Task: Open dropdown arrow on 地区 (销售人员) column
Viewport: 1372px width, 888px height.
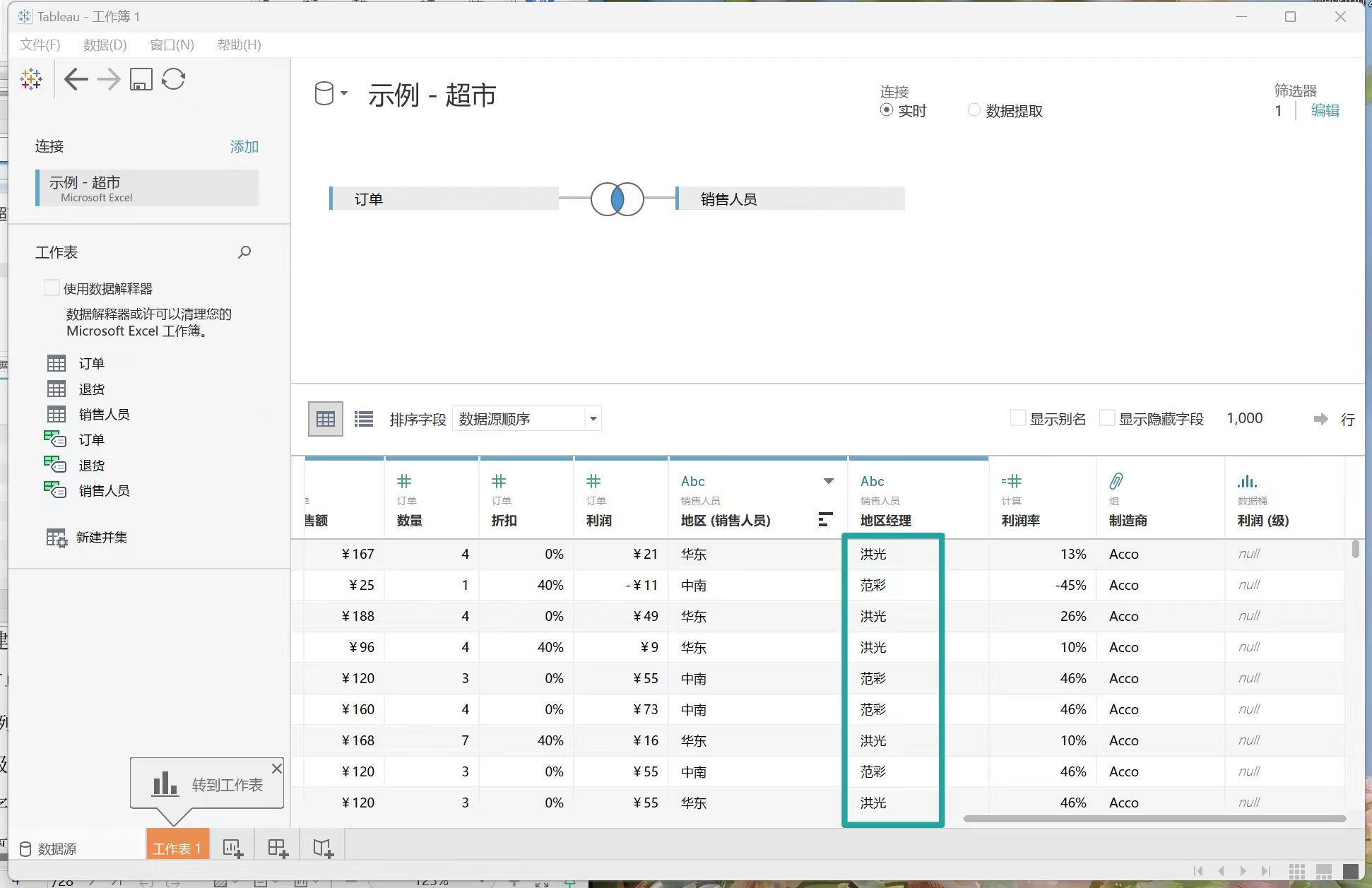Action: click(828, 481)
